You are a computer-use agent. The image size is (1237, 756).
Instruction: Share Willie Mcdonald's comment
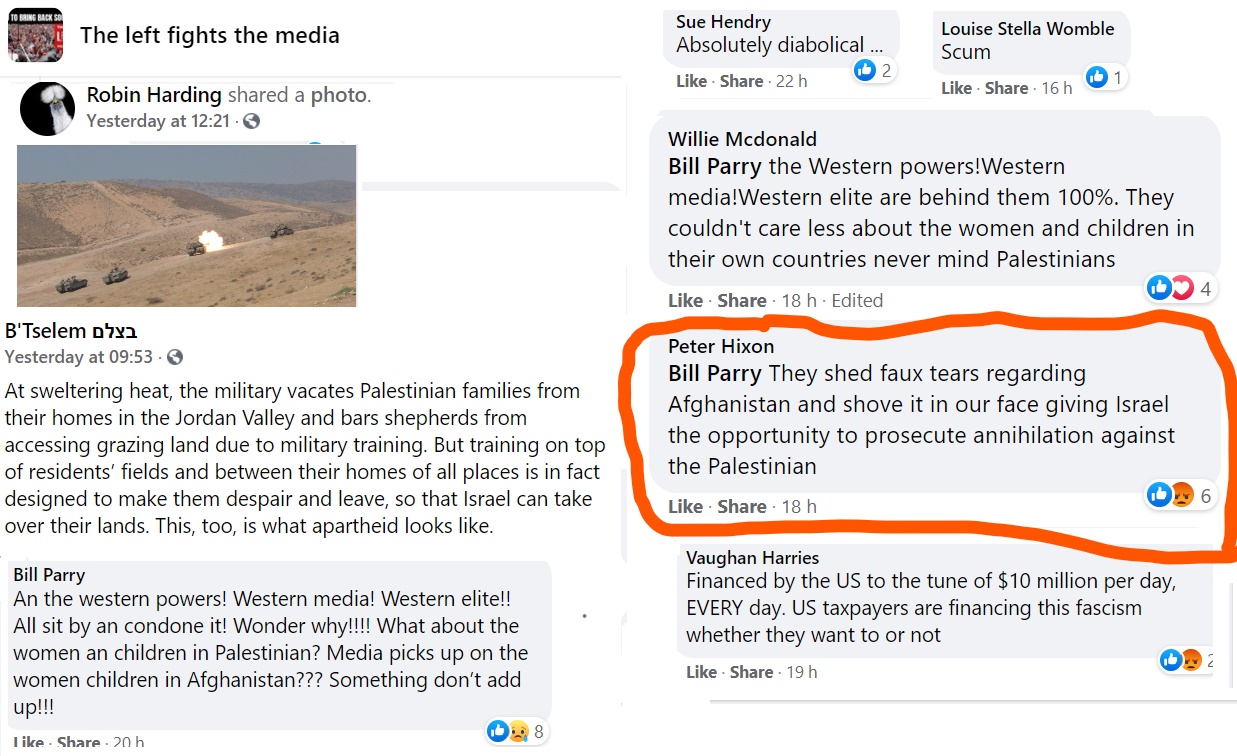[x=742, y=301]
